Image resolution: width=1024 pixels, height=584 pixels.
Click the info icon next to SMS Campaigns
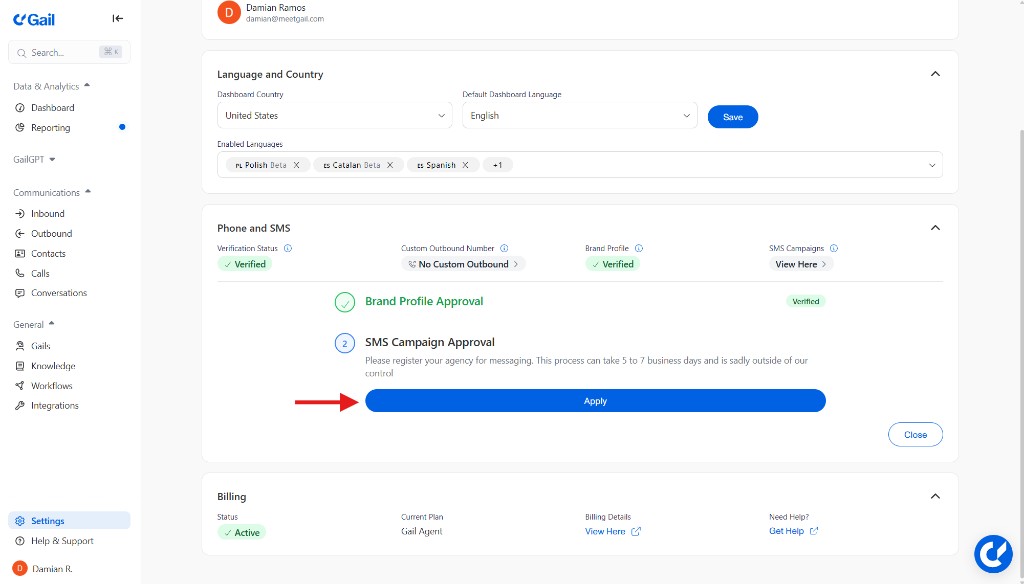[x=834, y=248]
